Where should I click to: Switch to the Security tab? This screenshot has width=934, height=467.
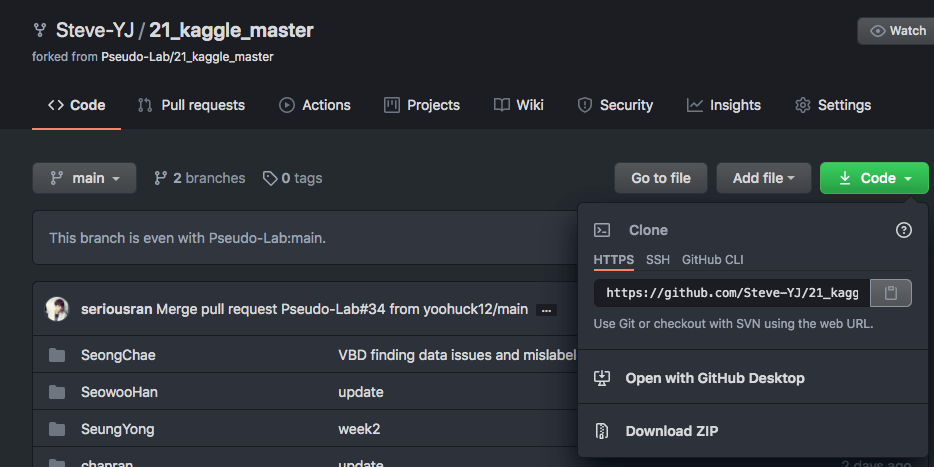pyautogui.click(x=615, y=105)
